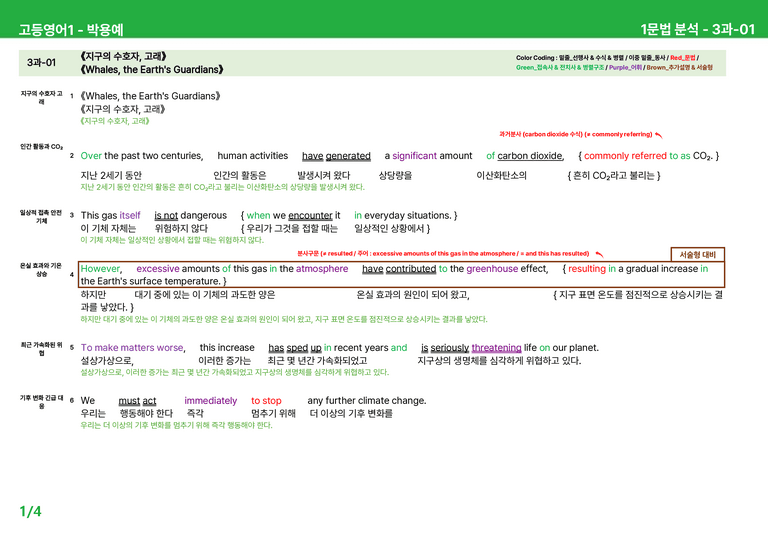Click the Korean chunk '이산화탄소의' under sentence 2
The image size is (768, 543).
502,175
